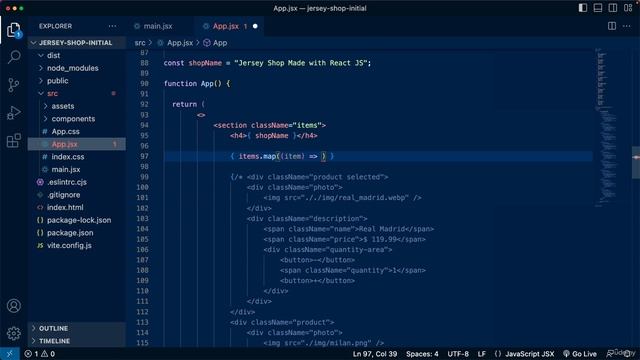This screenshot has width=640, height=360.
Task: Toggle panel layout icon in title bar
Action: click(x=598, y=8)
